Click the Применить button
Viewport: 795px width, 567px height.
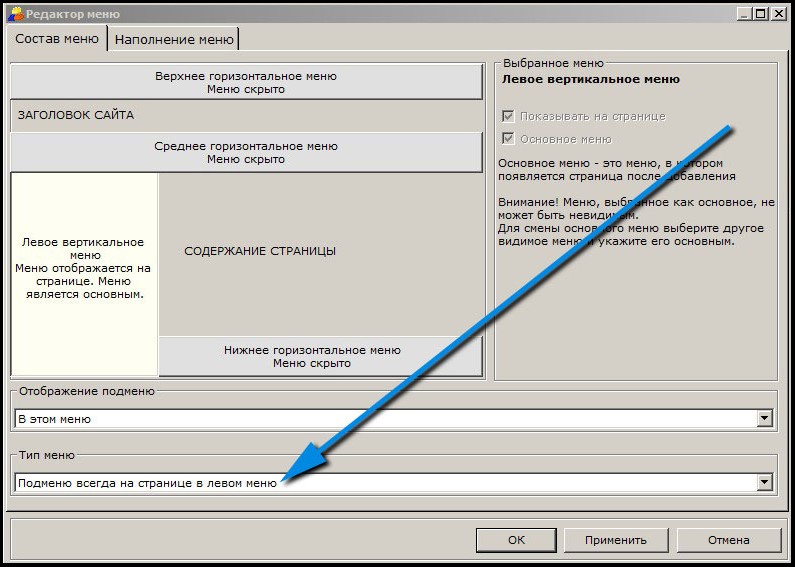[x=615, y=539]
